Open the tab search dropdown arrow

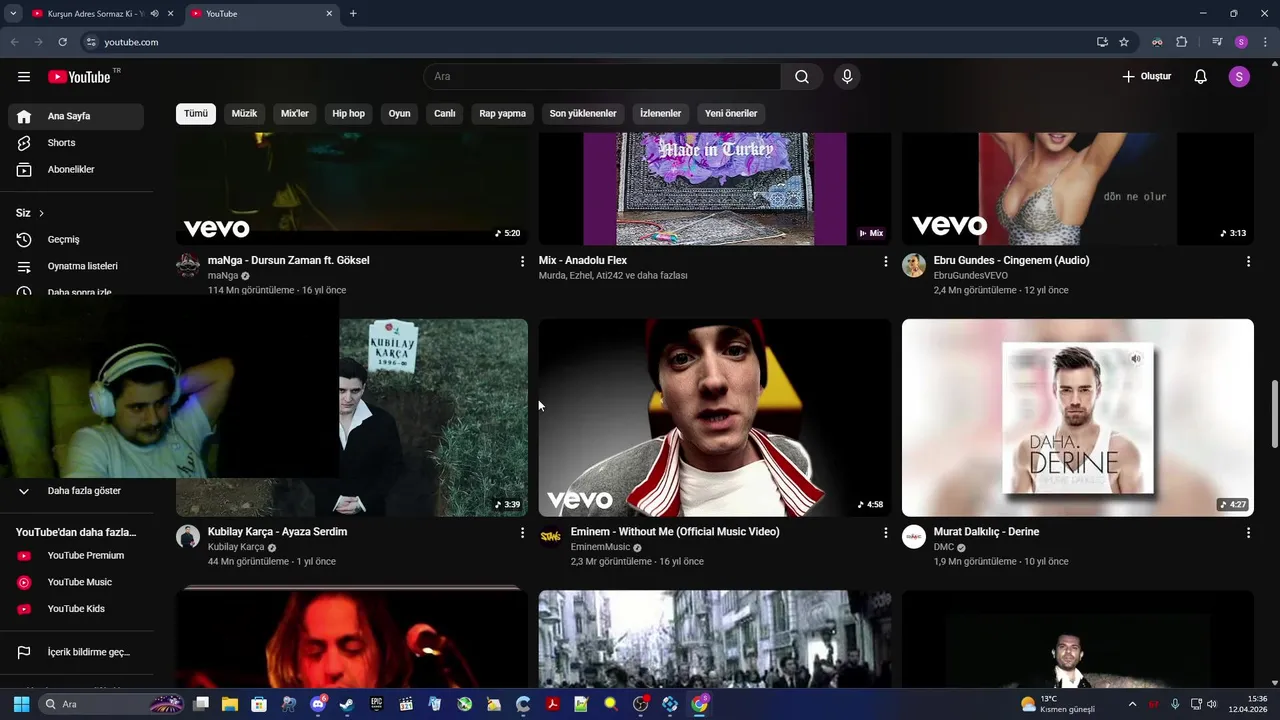pos(13,13)
